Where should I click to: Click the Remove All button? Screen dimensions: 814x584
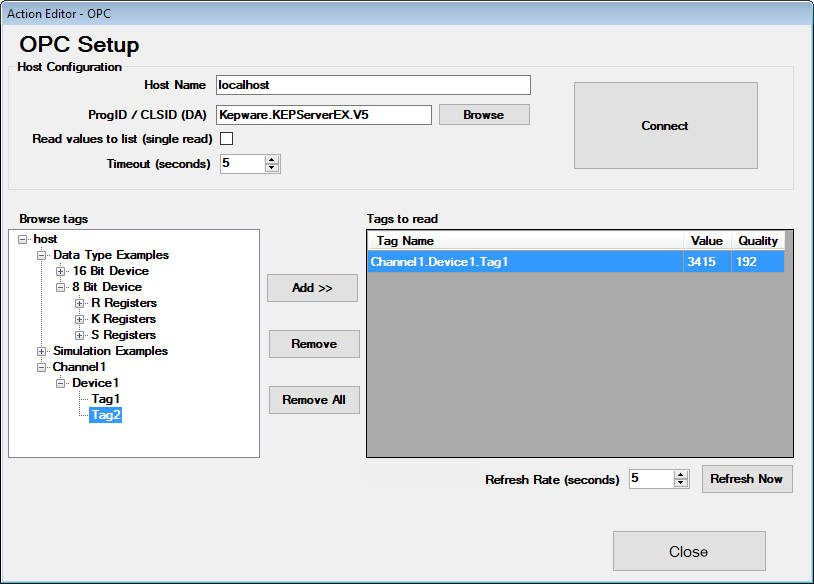point(314,400)
